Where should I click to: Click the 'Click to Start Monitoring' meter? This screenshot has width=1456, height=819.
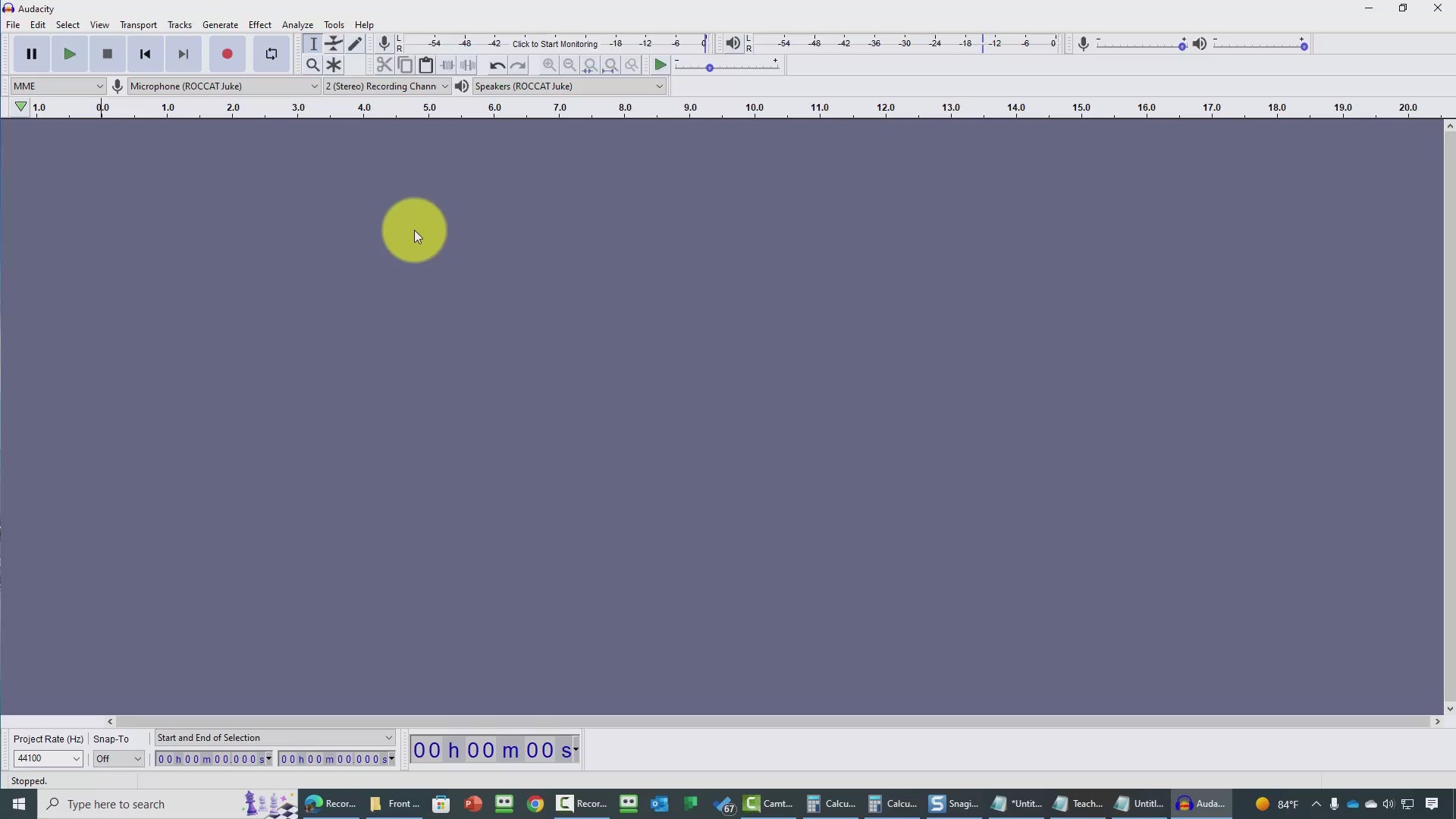click(x=554, y=44)
